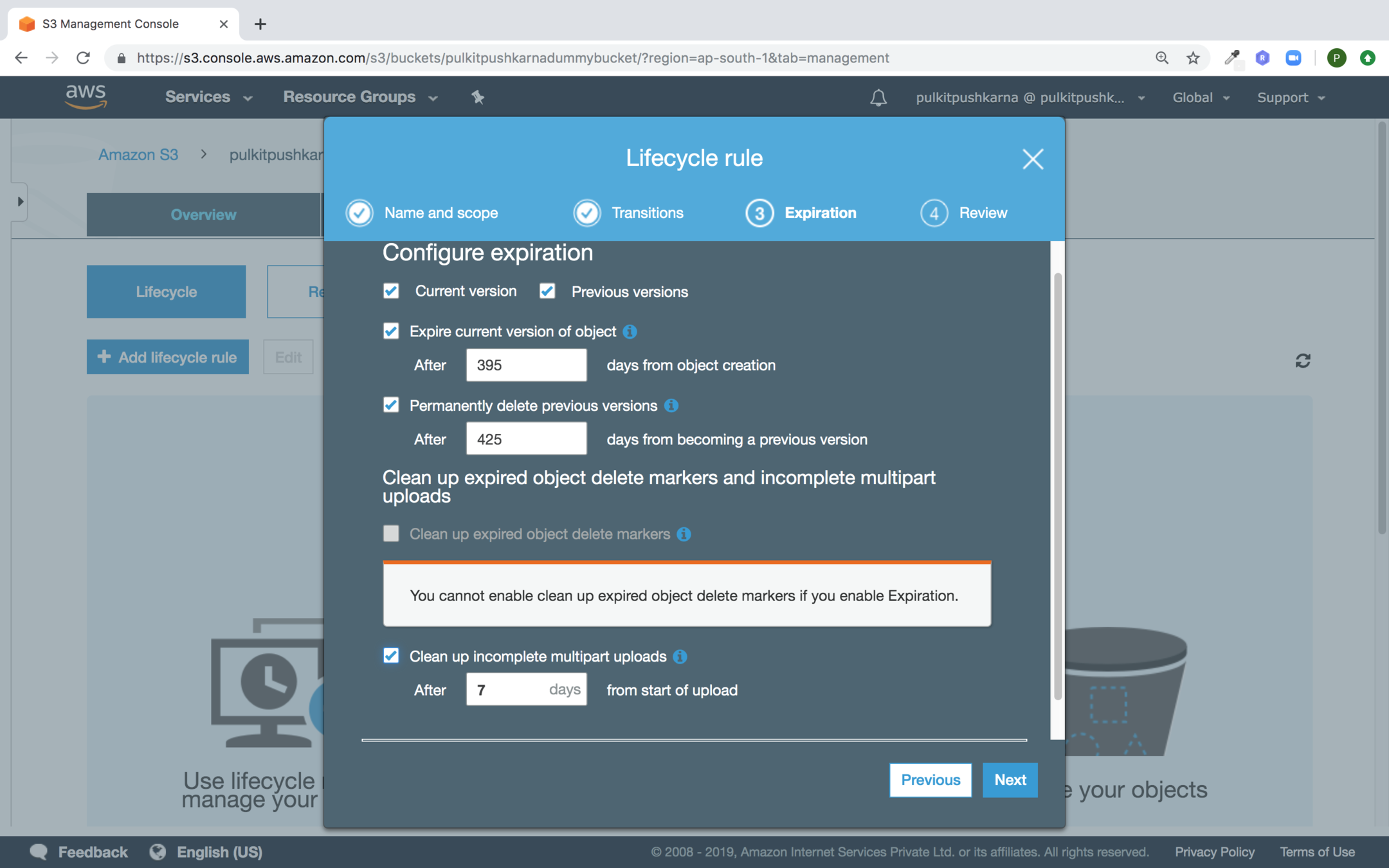Bookmark this page with the star icon
The height and width of the screenshot is (868, 1389).
tap(1193, 58)
